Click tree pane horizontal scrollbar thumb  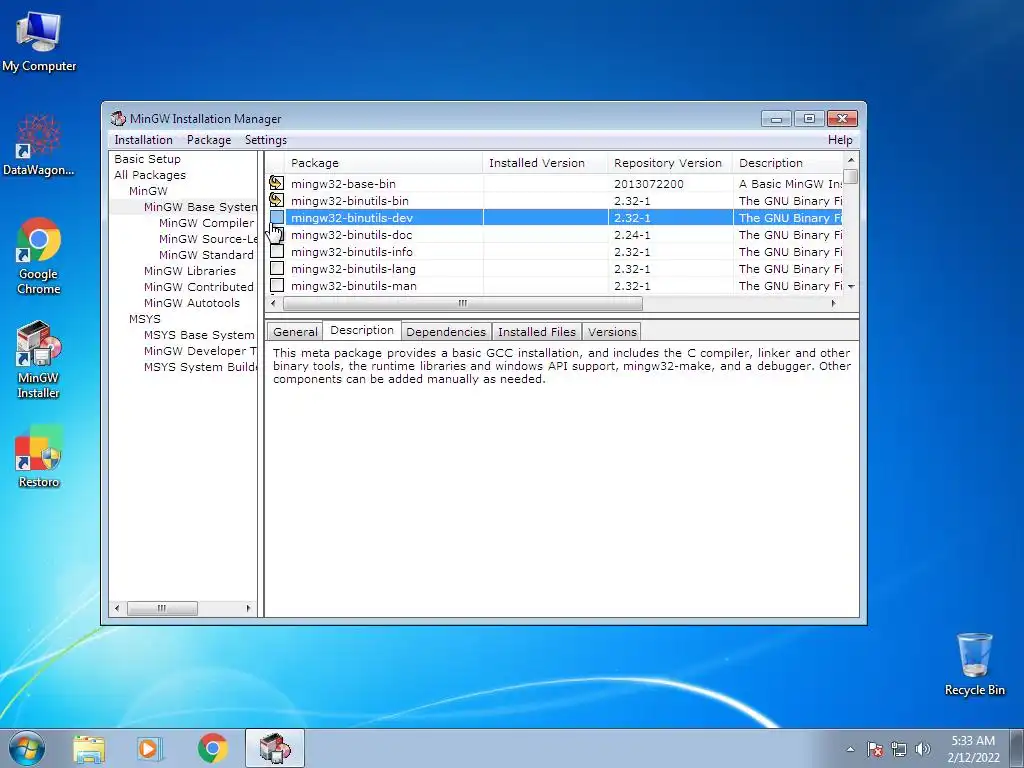(162, 608)
